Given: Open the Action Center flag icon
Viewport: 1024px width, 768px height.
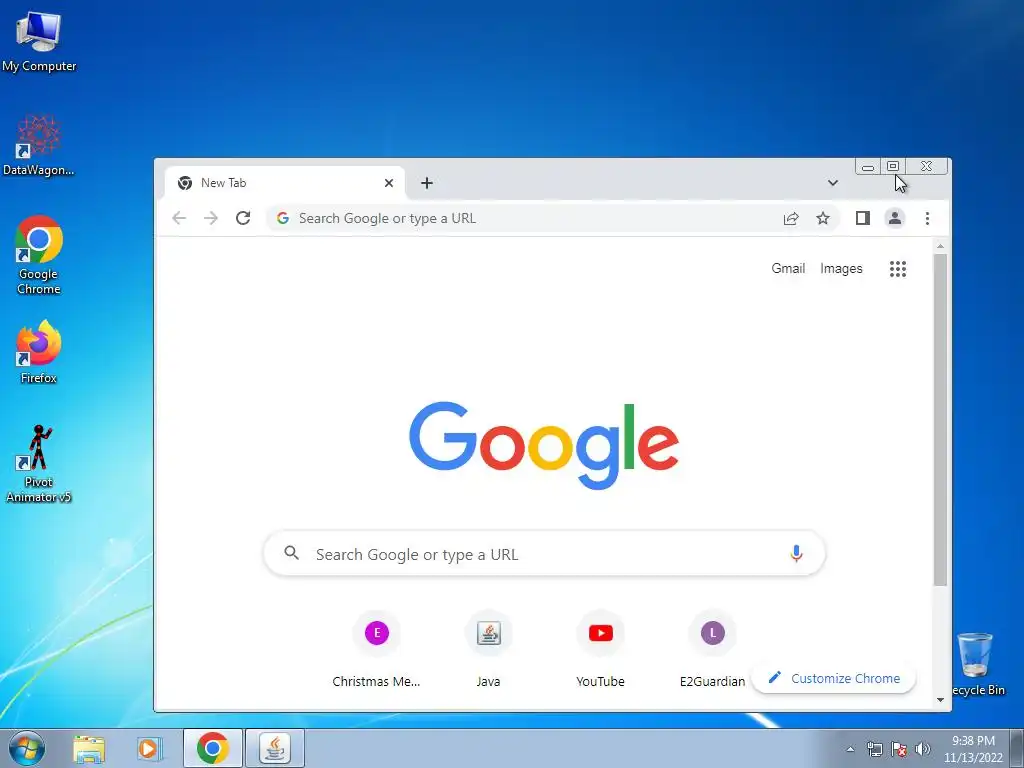Looking at the screenshot, I should coord(899,749).
